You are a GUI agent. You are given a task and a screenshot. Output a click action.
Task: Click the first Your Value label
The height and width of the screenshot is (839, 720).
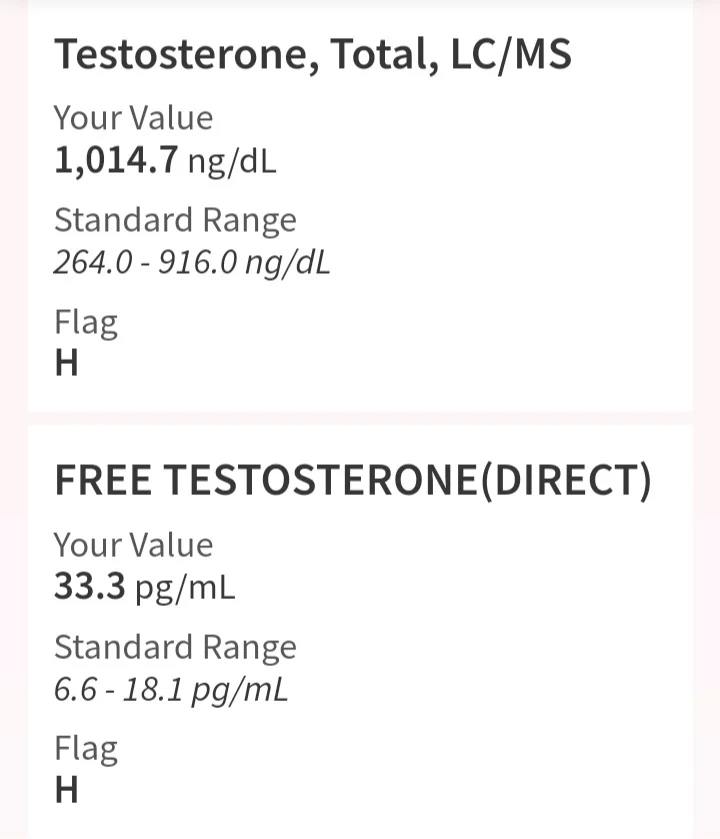click(133, 118)
